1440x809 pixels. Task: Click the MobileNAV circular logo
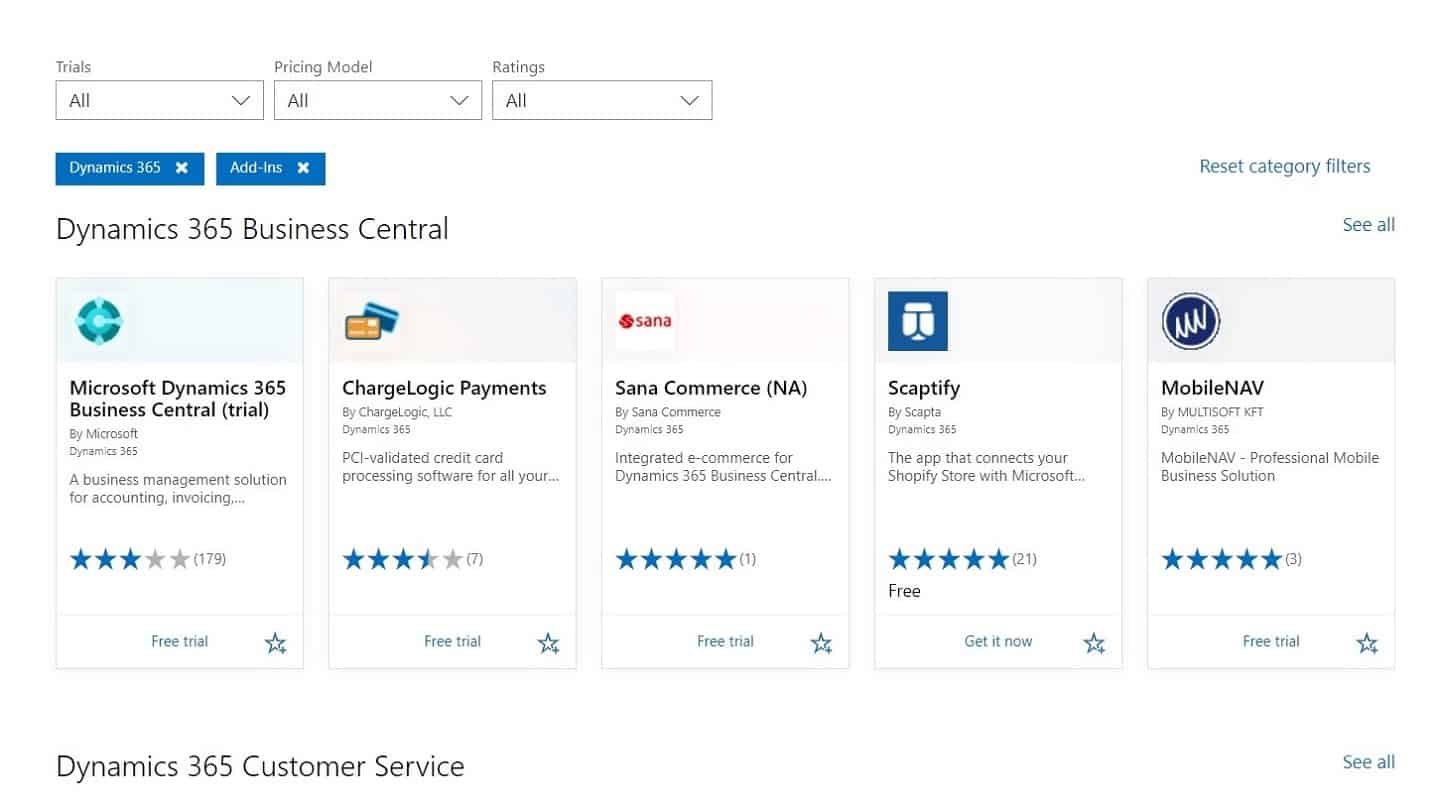coord(1191,321)
